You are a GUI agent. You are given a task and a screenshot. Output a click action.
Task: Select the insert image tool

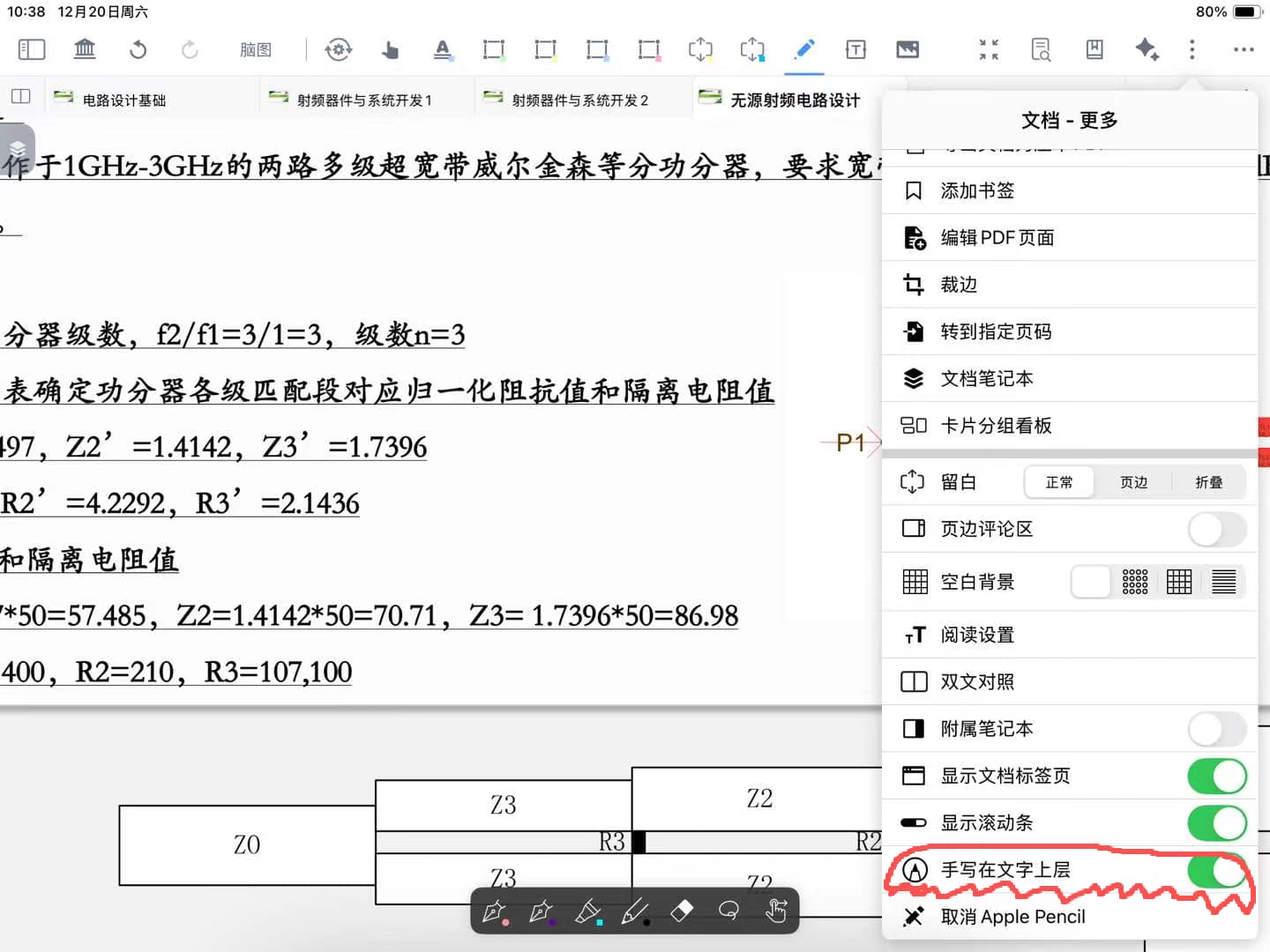point(908,49)
